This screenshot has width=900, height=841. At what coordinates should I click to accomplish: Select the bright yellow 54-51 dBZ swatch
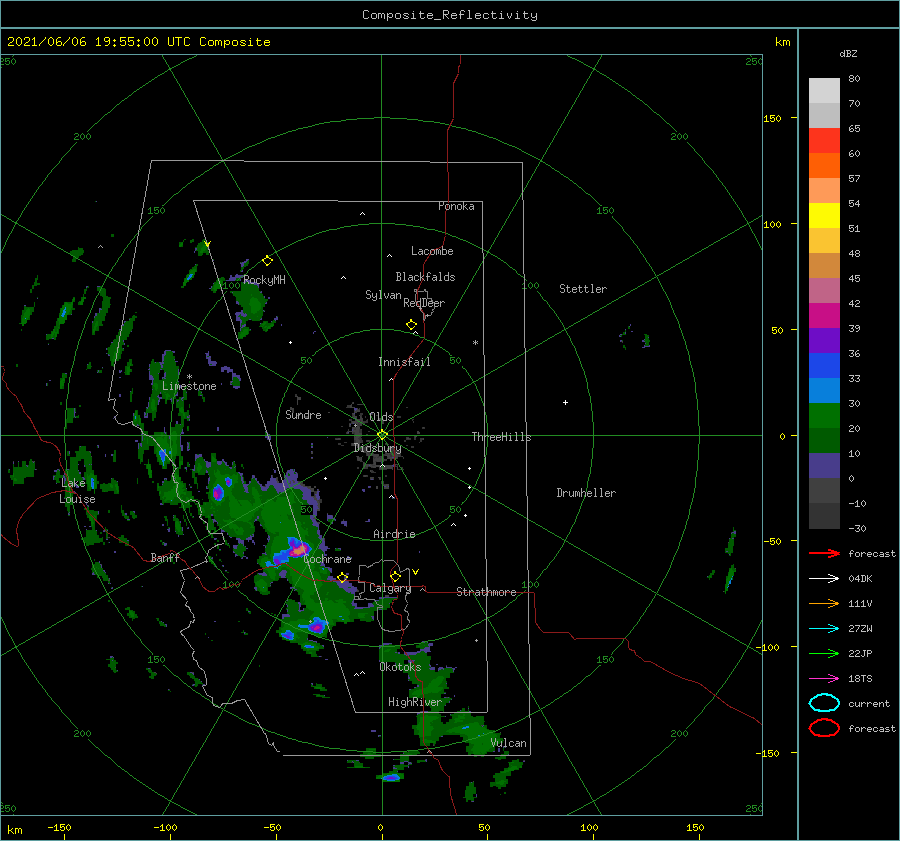coord(824,215)
